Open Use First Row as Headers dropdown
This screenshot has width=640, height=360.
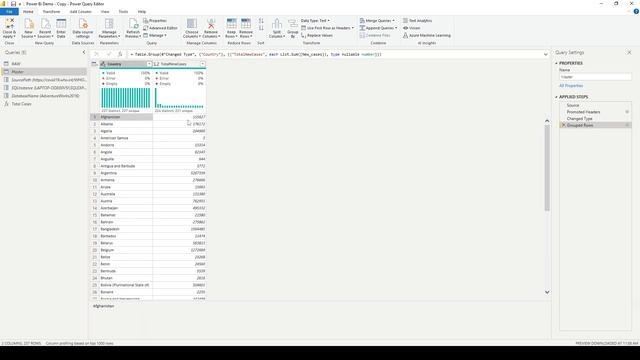[327, 28]
